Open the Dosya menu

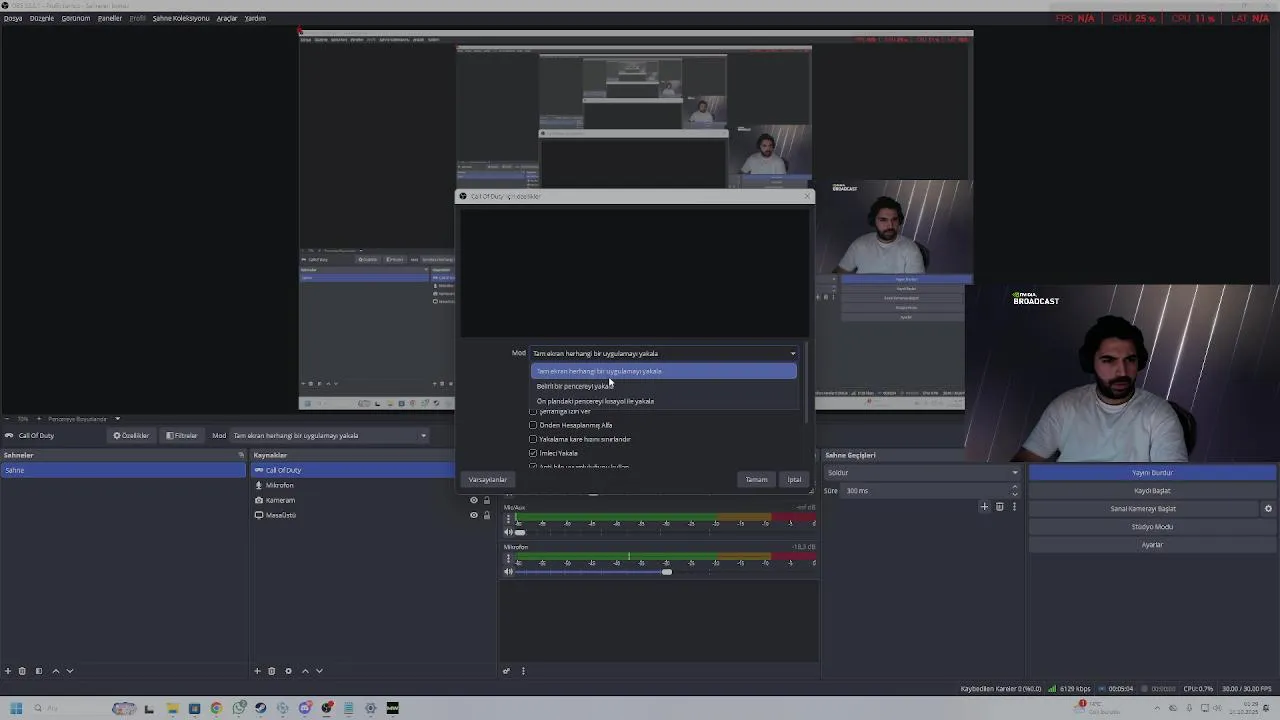click(x=12, y=18)
